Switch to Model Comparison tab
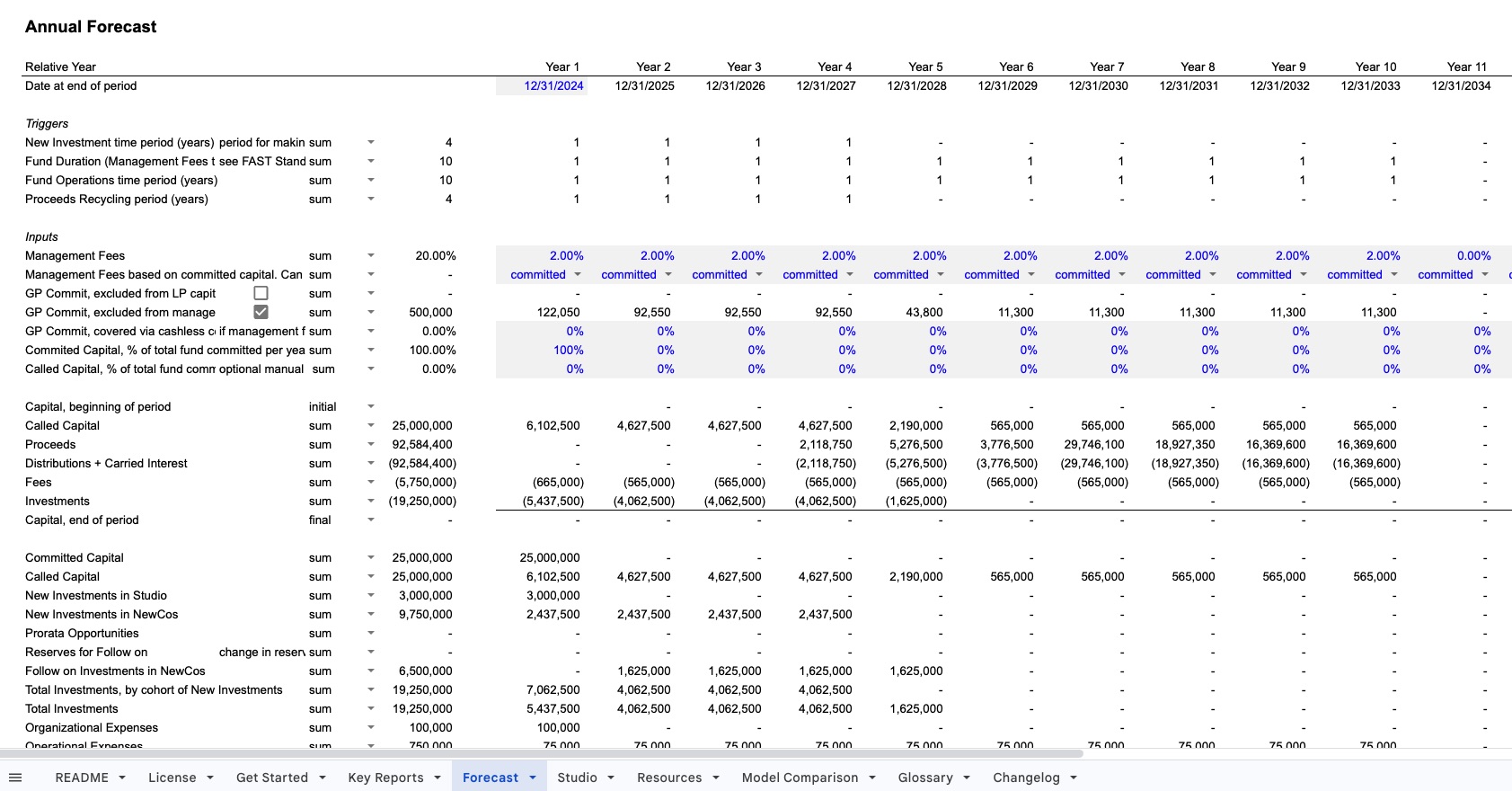 [800, 778]
